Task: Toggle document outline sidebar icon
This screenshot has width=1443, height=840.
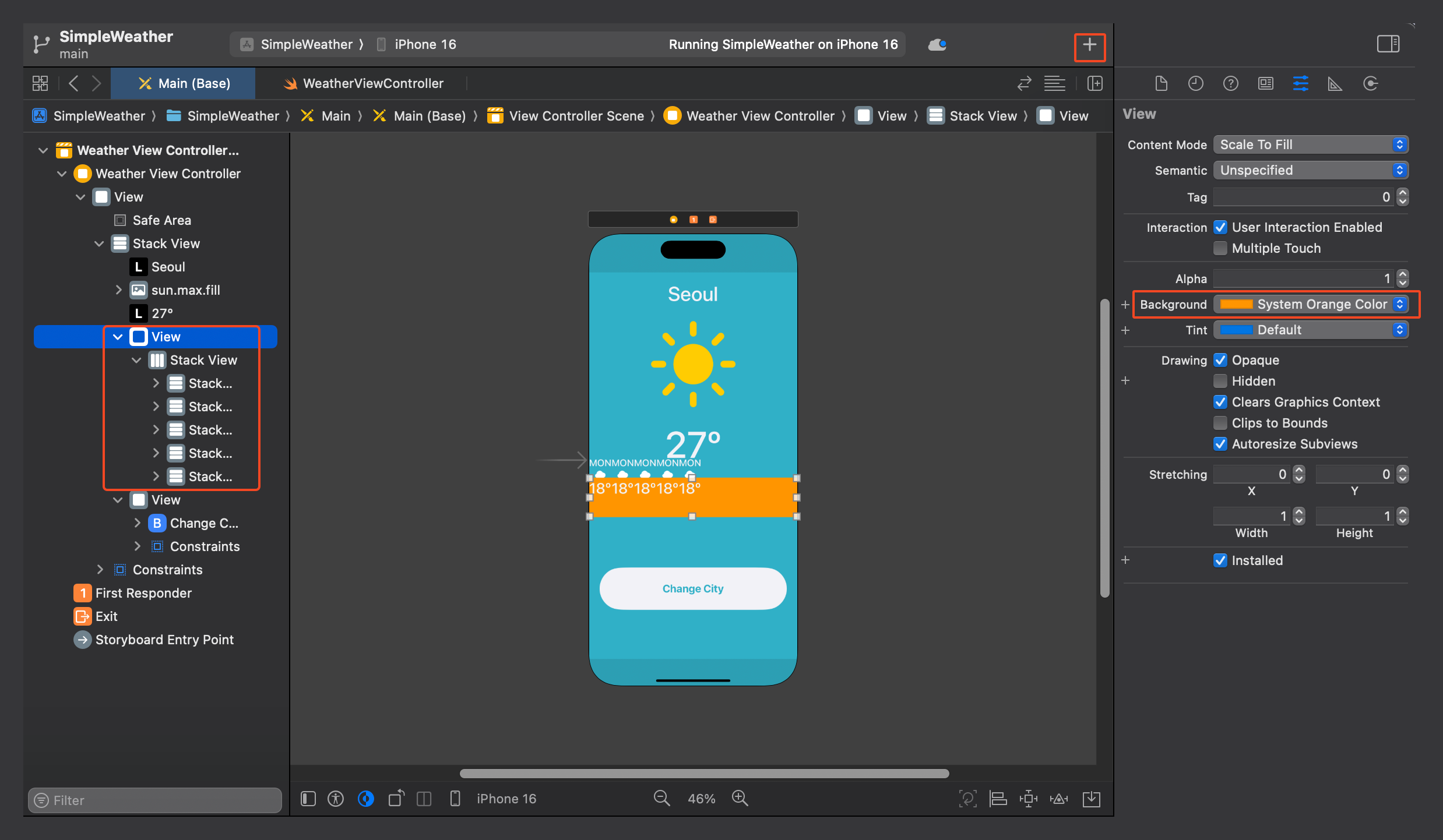Action: click(308, 799)
